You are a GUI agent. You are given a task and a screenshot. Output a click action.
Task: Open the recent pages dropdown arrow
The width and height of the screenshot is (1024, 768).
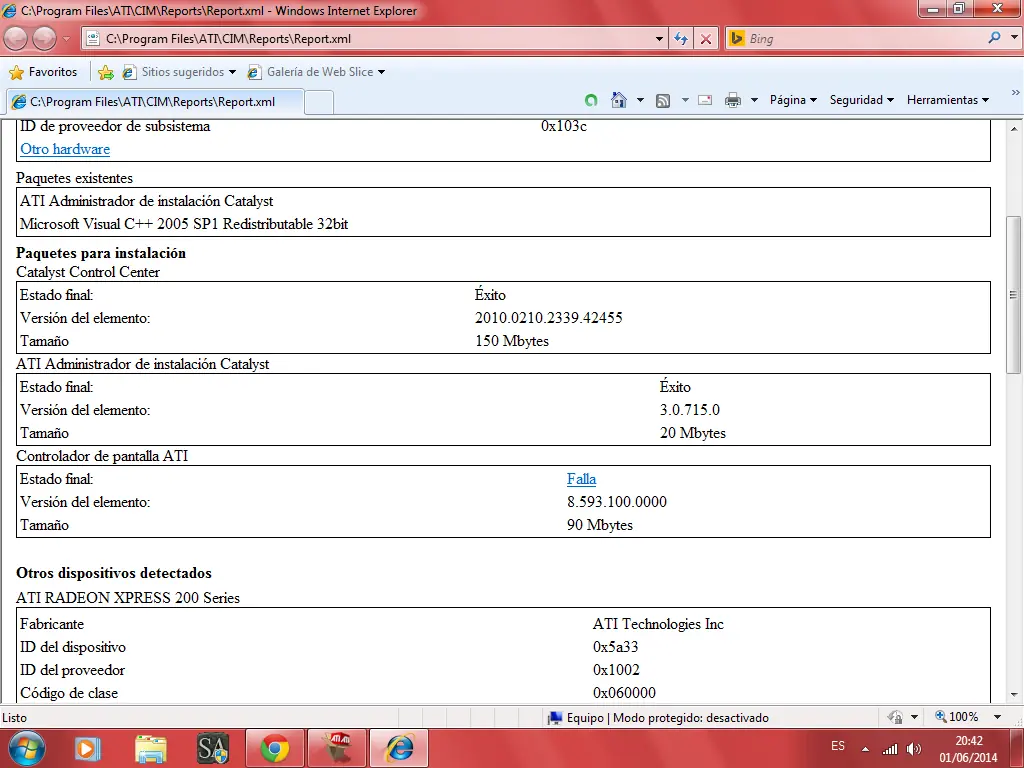pos(66,39)
